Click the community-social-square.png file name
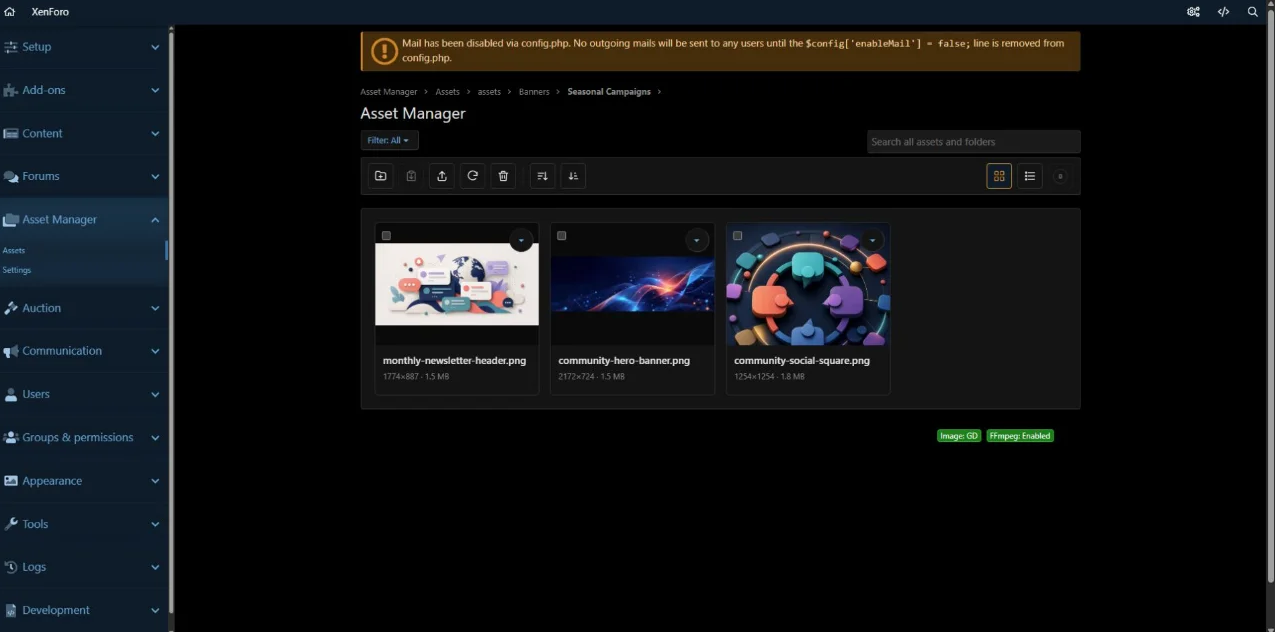 (802, 361)
